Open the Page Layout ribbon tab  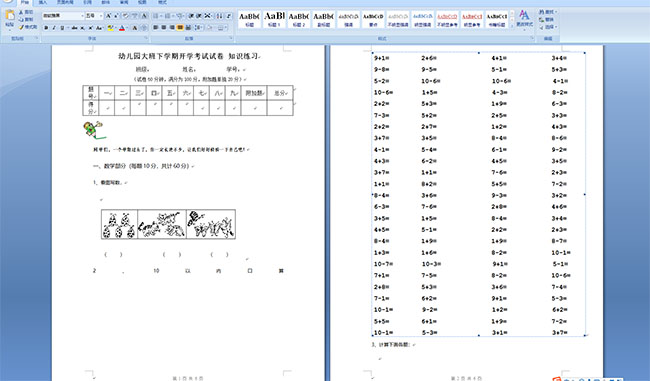pyautogui.click(x=65, y=2)
